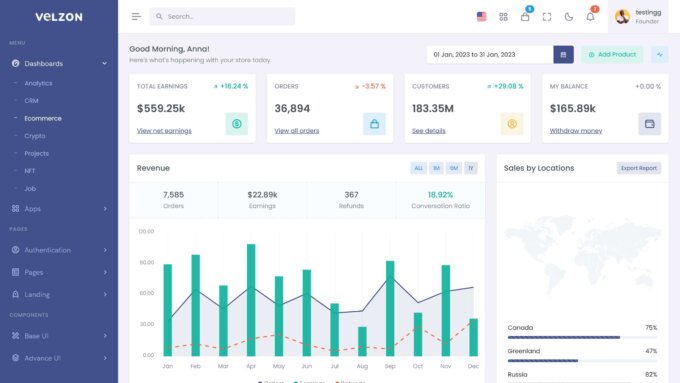Open the Projects dashboard
This screenshot has height=383, width=680.
pyautogui.click(x=36, y=153)
